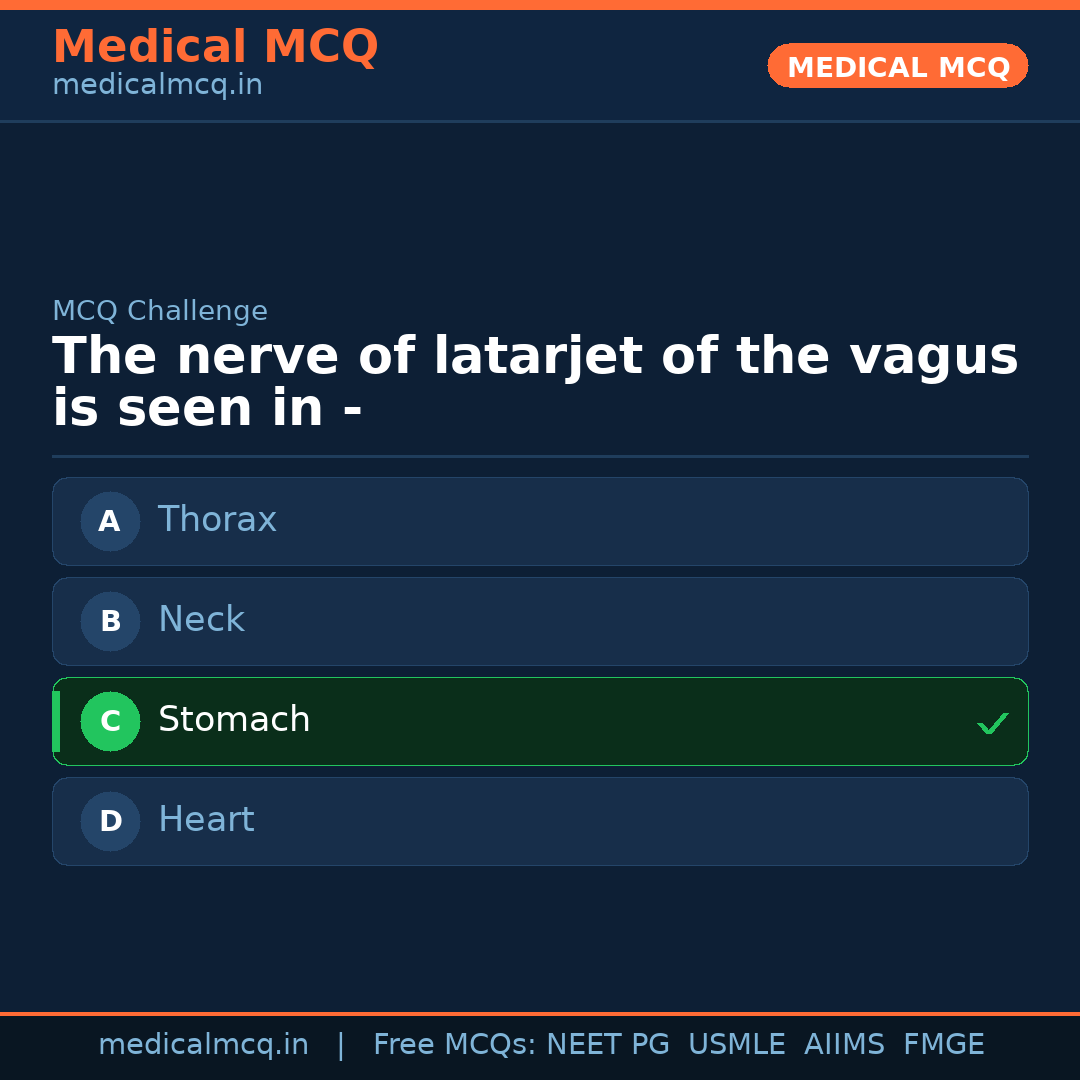Expand the MCQ Challenge section
Viewport: 1080px width, 1080px height.
[x=160, y=311]
